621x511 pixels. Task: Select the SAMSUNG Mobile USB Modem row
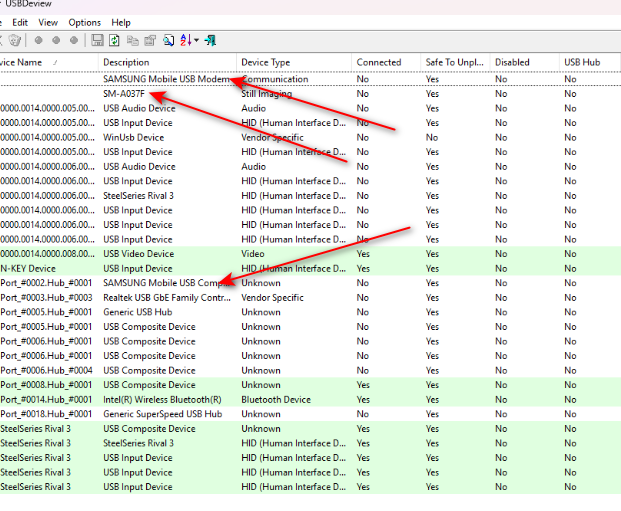[x=310, y=79]
